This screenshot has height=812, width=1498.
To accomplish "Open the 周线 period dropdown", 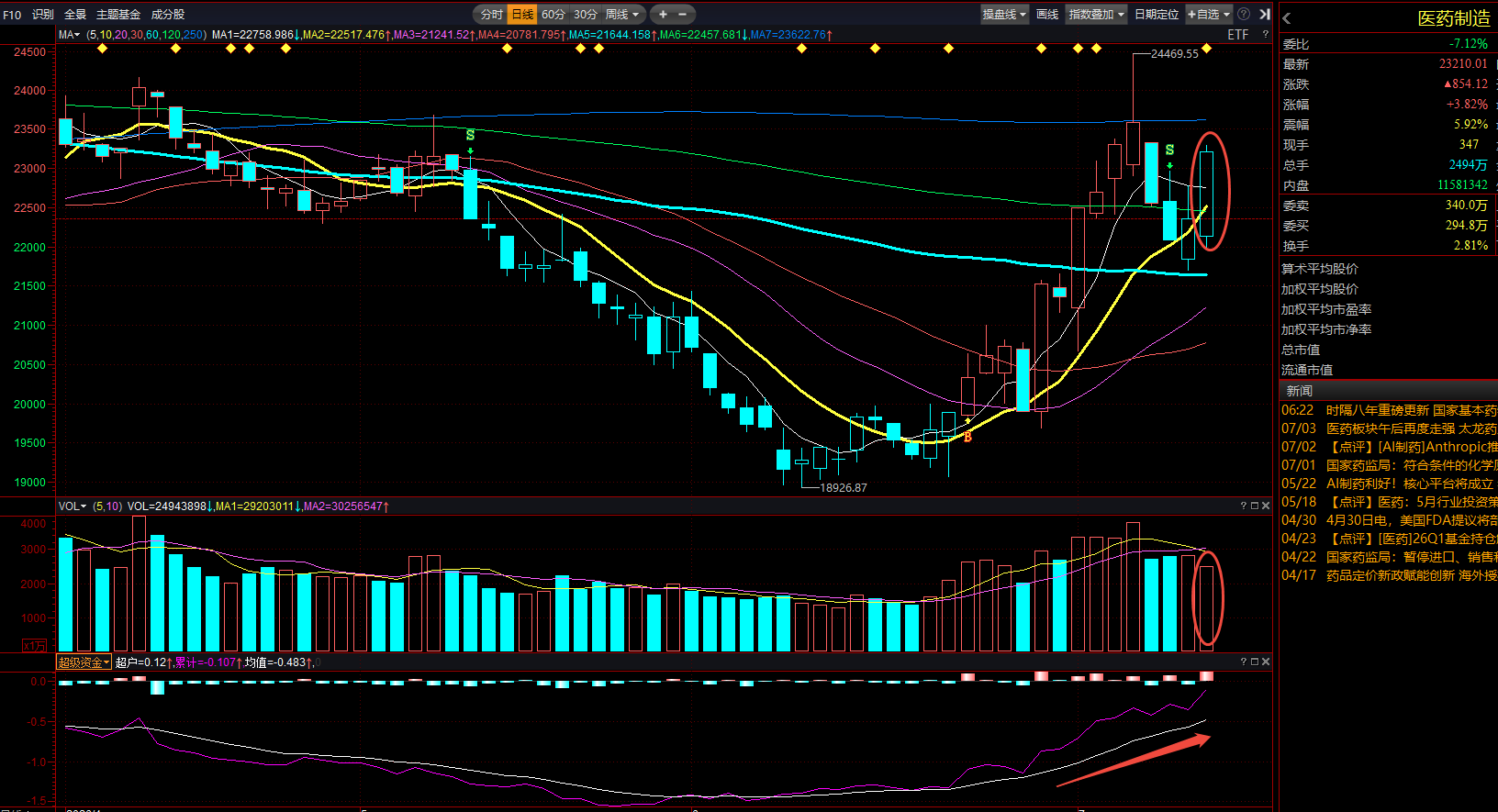I will (622, 14).
